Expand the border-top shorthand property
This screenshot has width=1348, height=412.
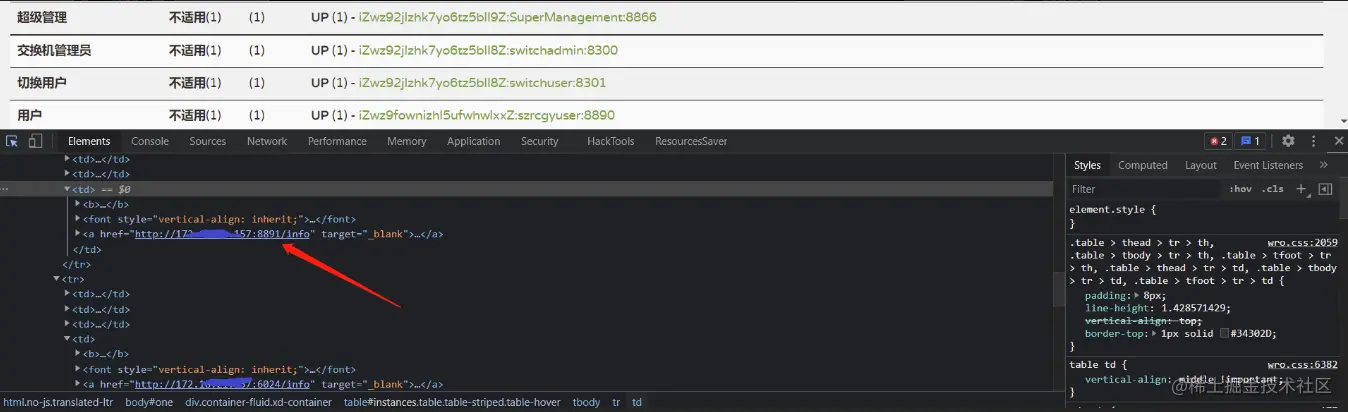pos(1155,333)
